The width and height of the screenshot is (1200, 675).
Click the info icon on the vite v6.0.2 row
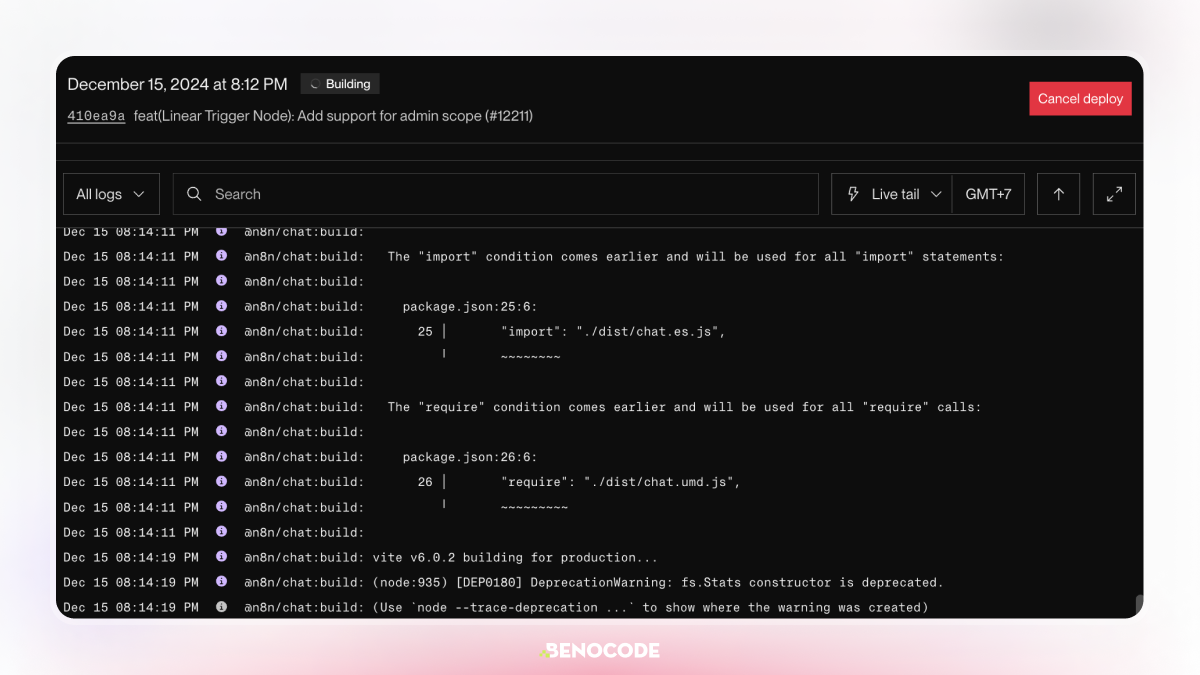[x=221, y=556]
